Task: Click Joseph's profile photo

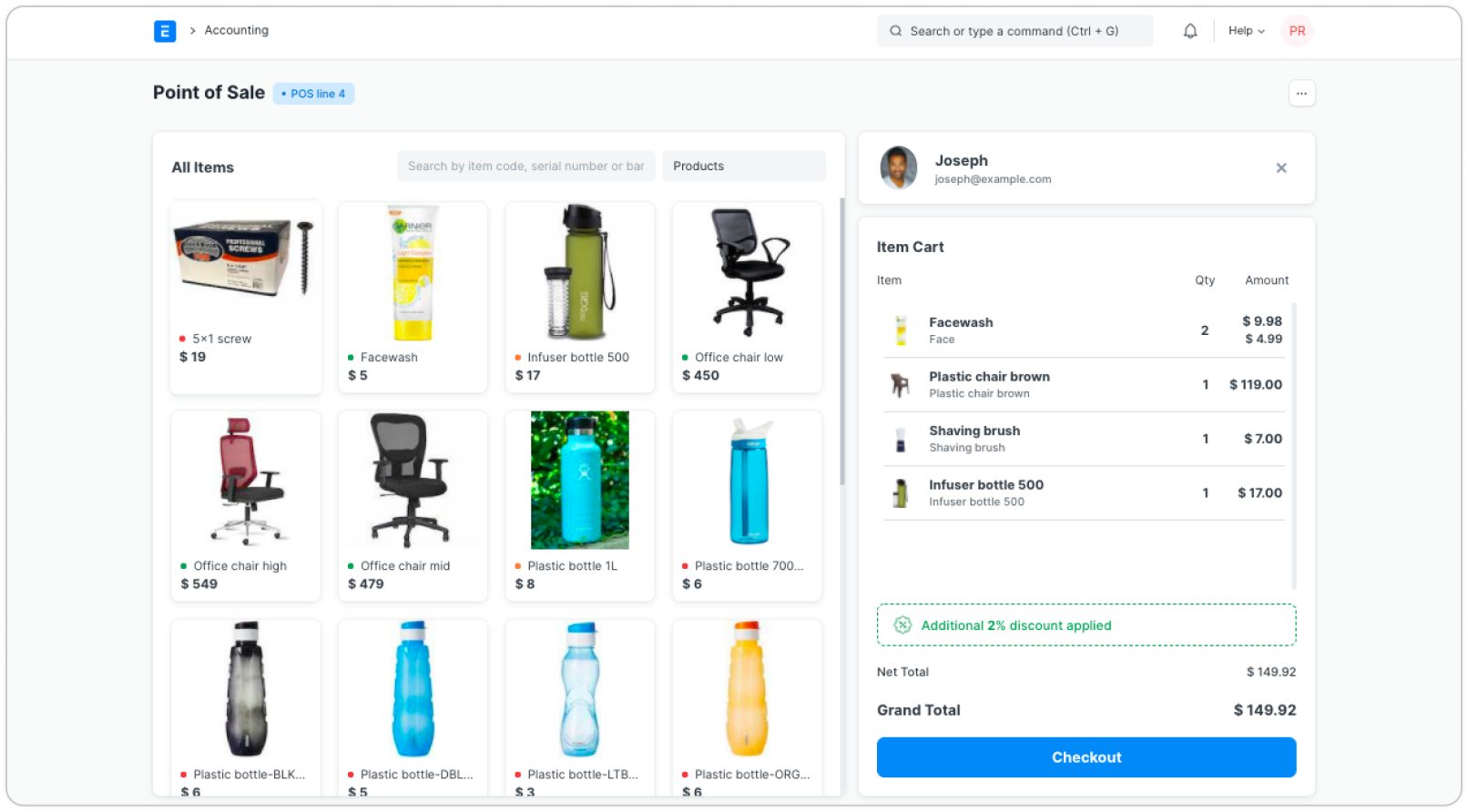Action: [x=899, y=167]
